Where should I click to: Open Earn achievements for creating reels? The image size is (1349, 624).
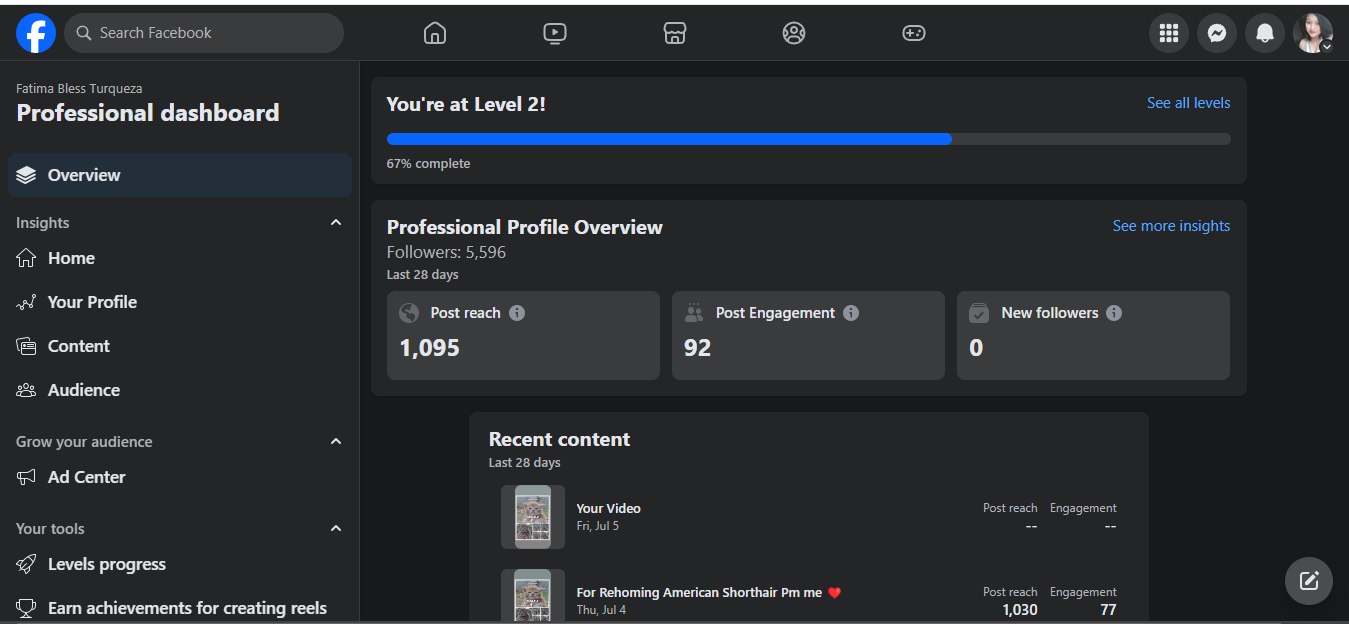(x=180, y=607)
